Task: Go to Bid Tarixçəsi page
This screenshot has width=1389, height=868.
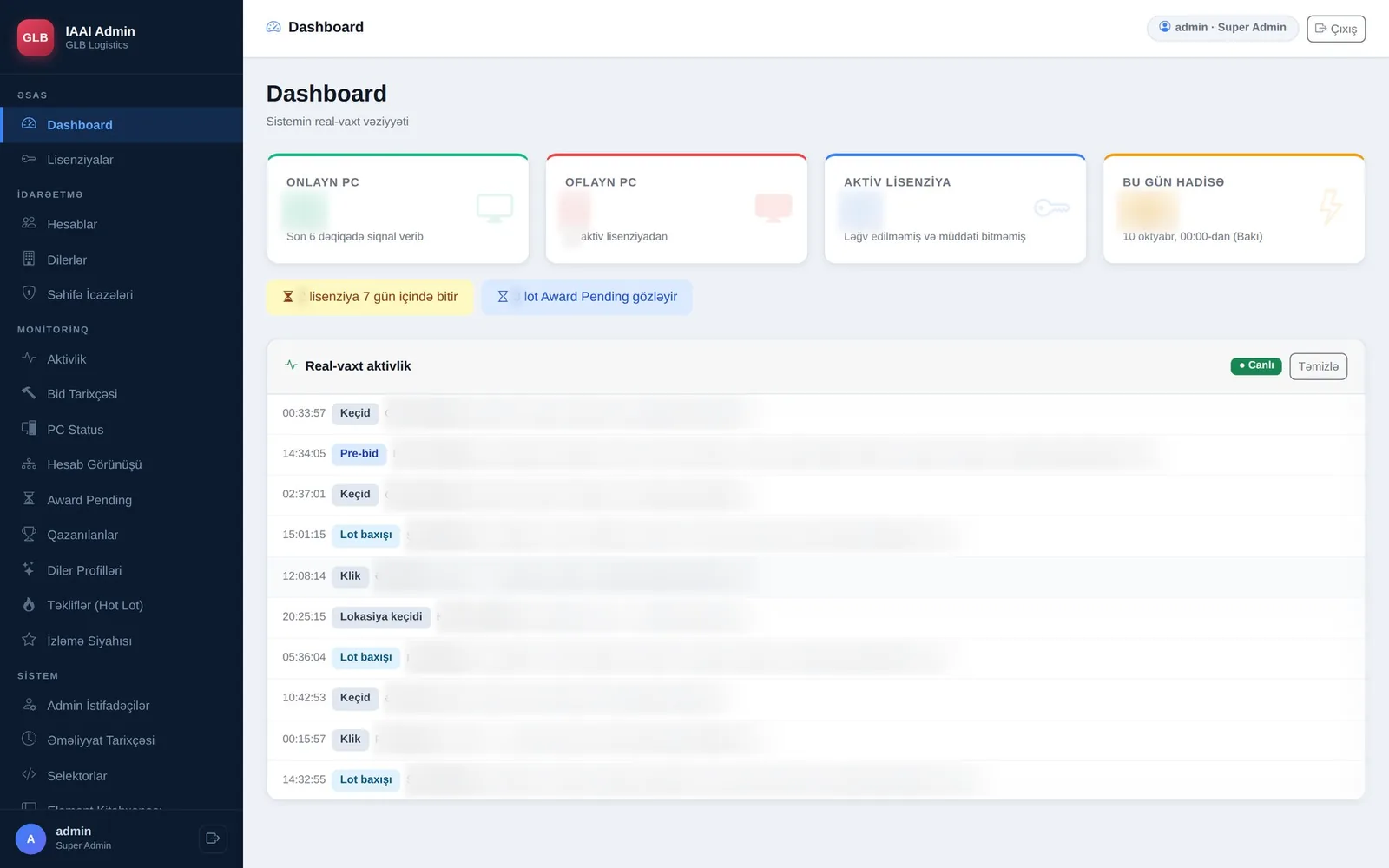Action: 122,394
